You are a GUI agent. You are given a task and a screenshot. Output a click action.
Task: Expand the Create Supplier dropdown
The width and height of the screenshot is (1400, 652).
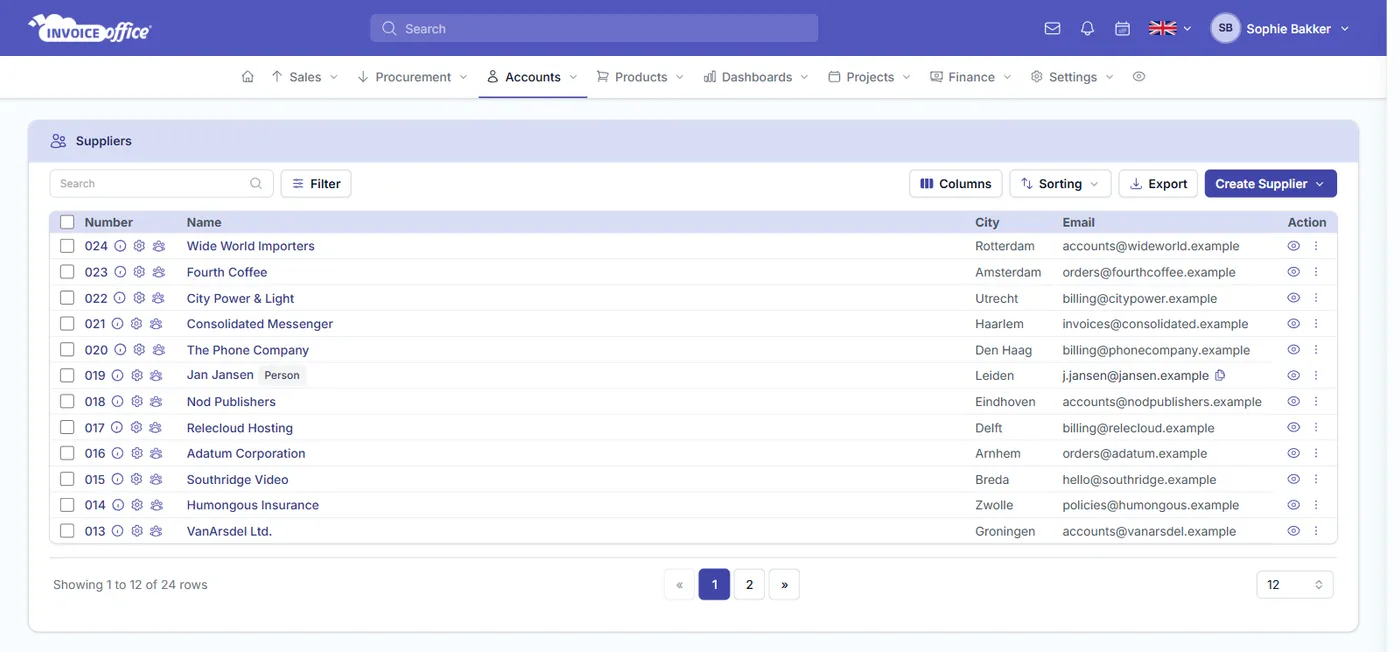click(x=1319, y=184)
